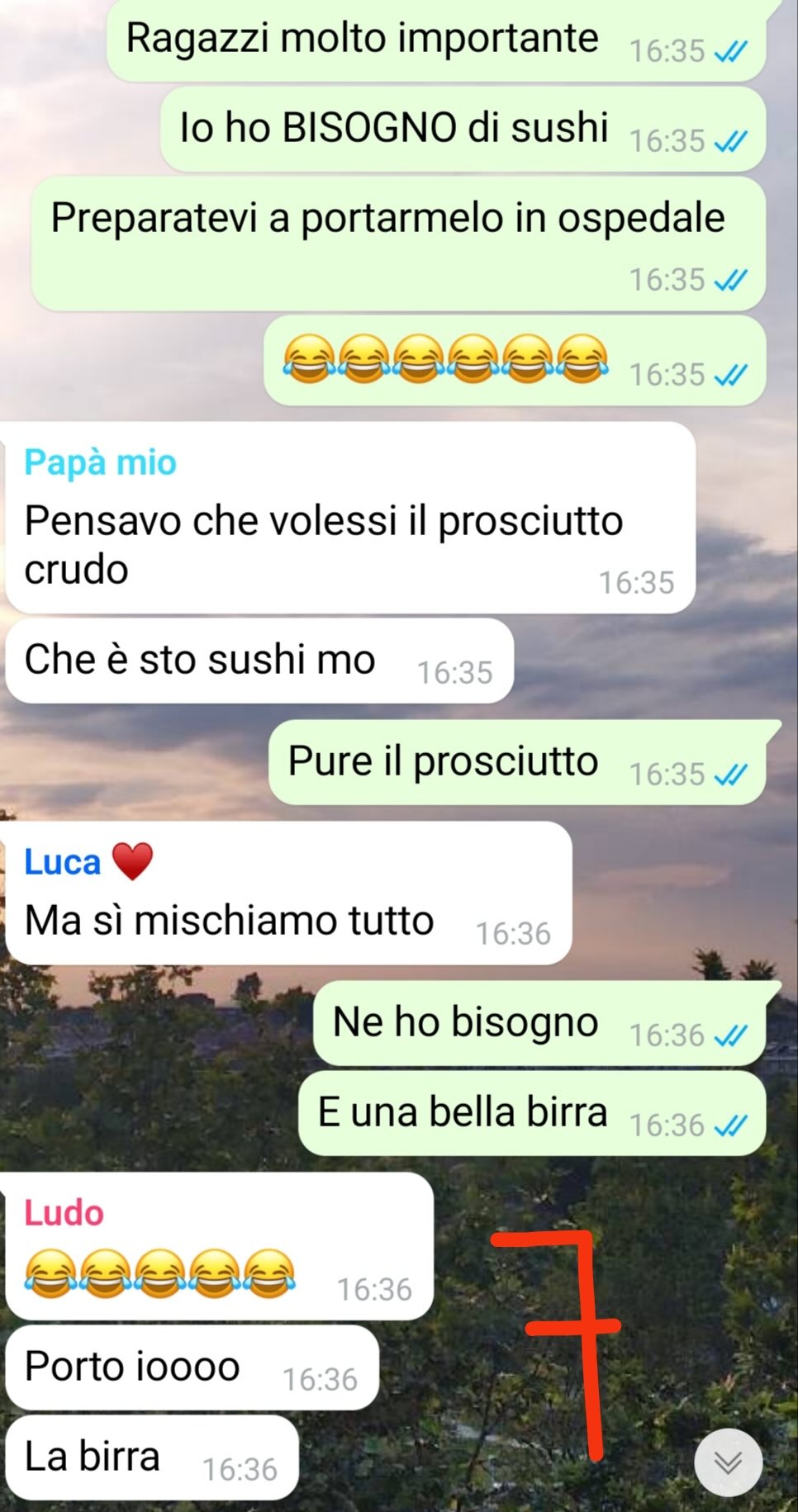Image resolution: width=798 pixels, height=1512 pixels.
Task: Open sender name 'Luca'
Action: click(x=63, y=862)
